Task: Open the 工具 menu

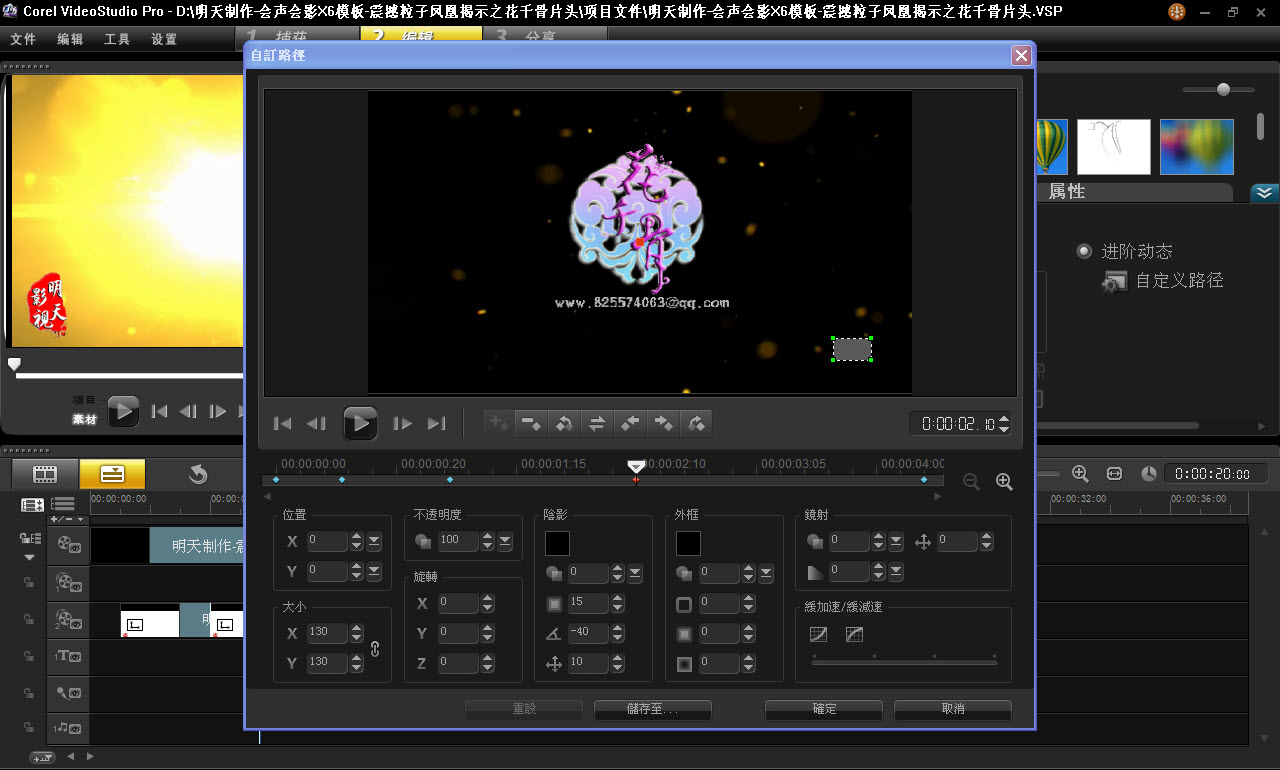Action: coord(117,40)
